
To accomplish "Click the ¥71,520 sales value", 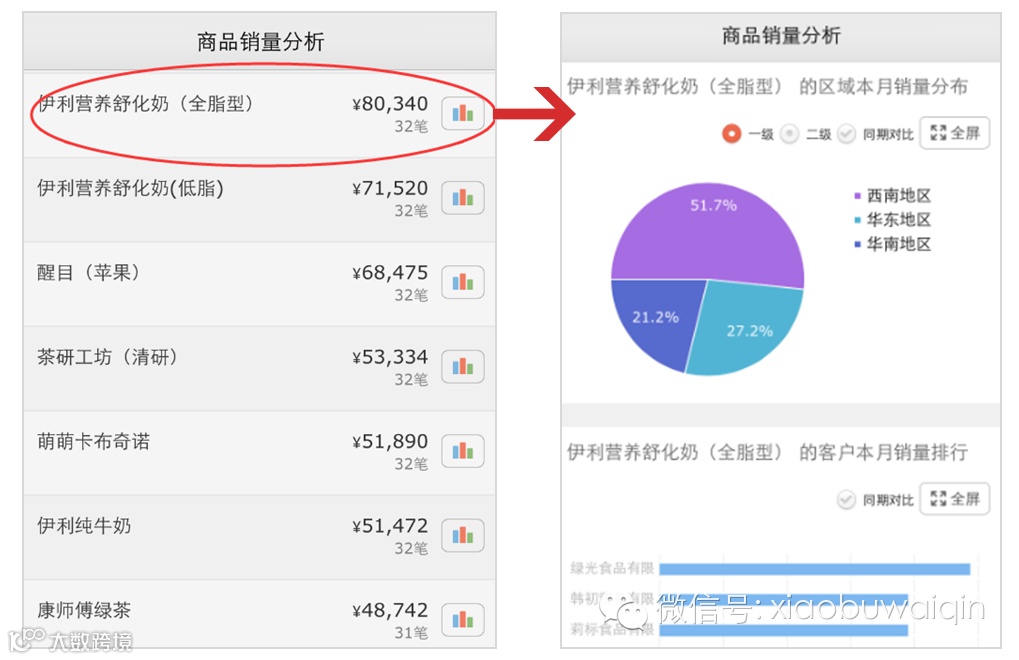I will 390,188.
